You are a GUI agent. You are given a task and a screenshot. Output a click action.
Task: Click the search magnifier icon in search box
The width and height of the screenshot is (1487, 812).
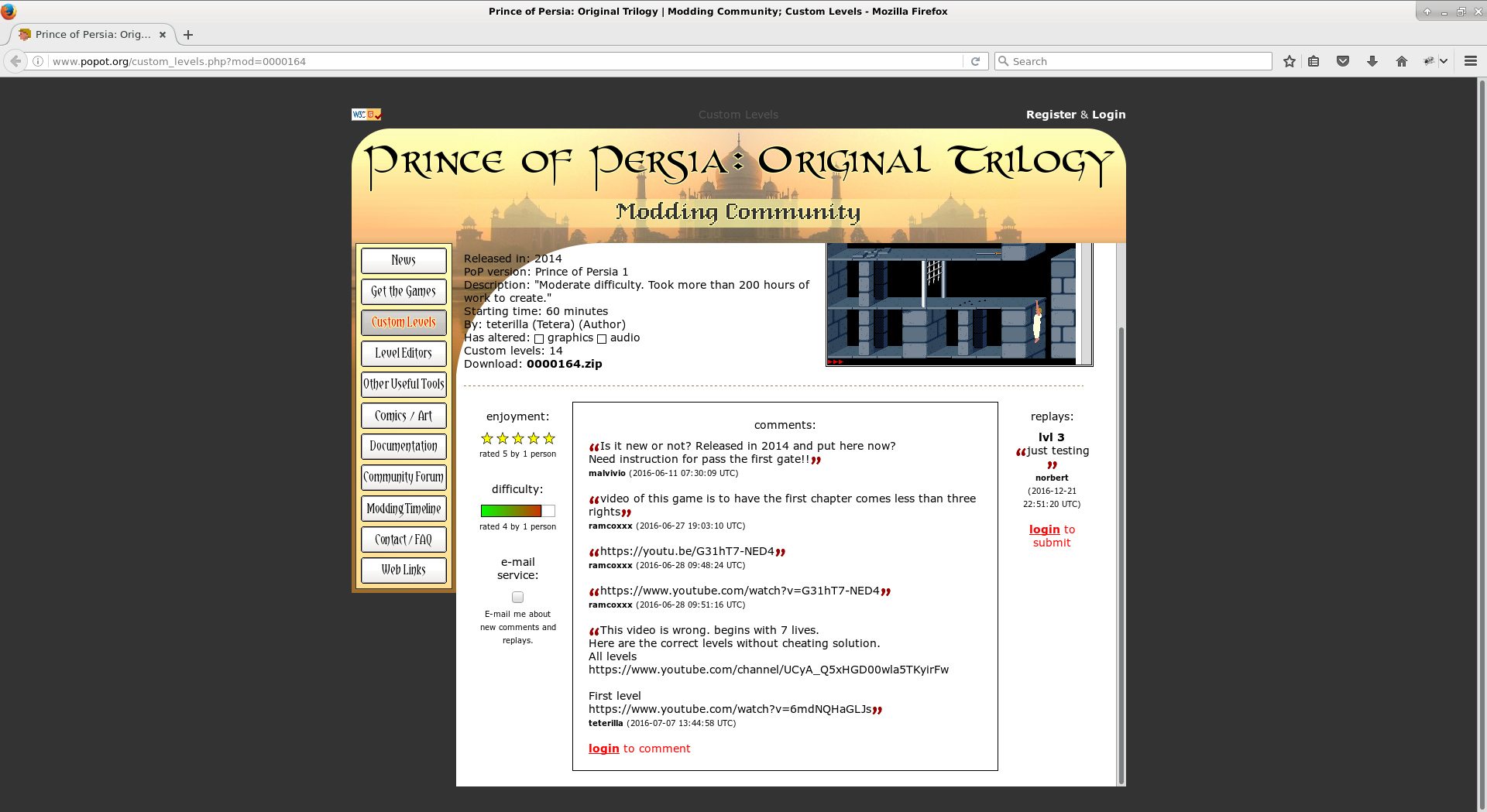click(x=1004, y=61)
